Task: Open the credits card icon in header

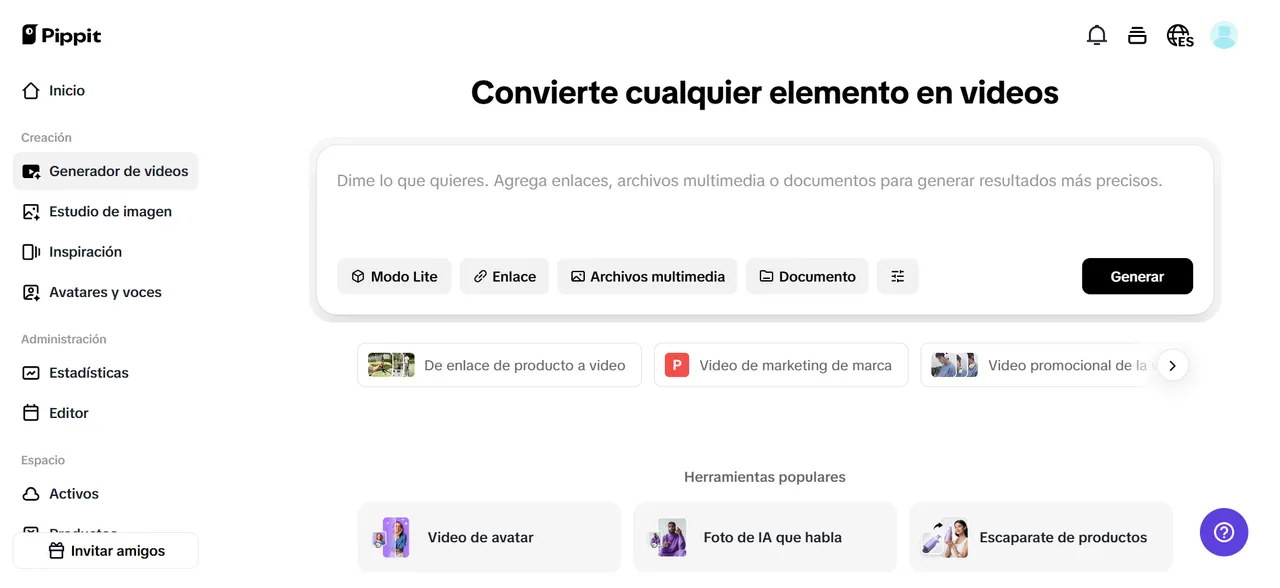Action: [1137, 36]
